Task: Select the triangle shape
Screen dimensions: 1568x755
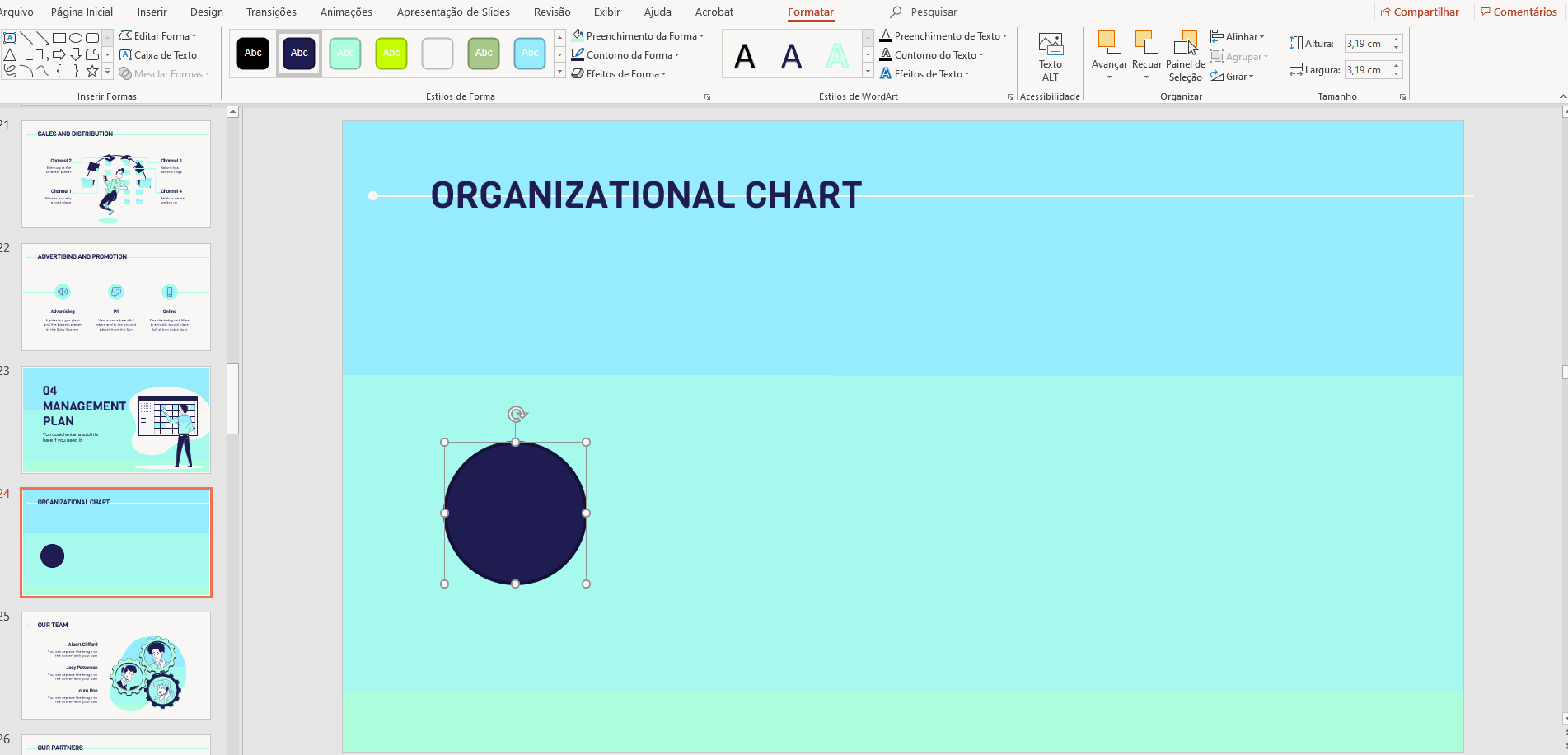Action: (x=10, y=54)
